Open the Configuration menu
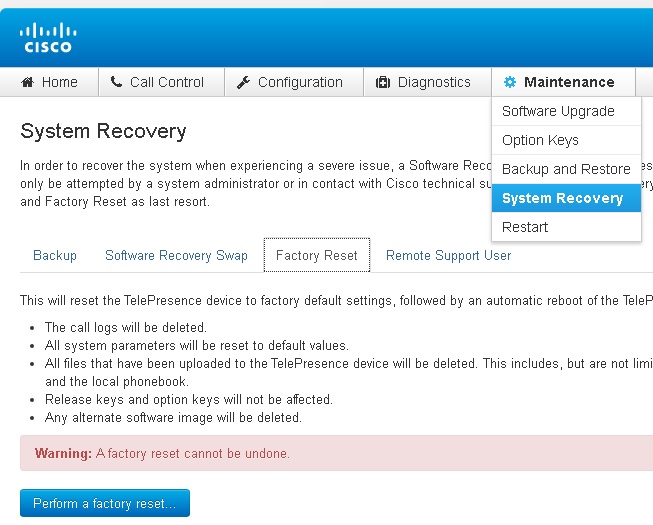Image resolution: width=653 pixels, height=525 pixels. point(294,82)
